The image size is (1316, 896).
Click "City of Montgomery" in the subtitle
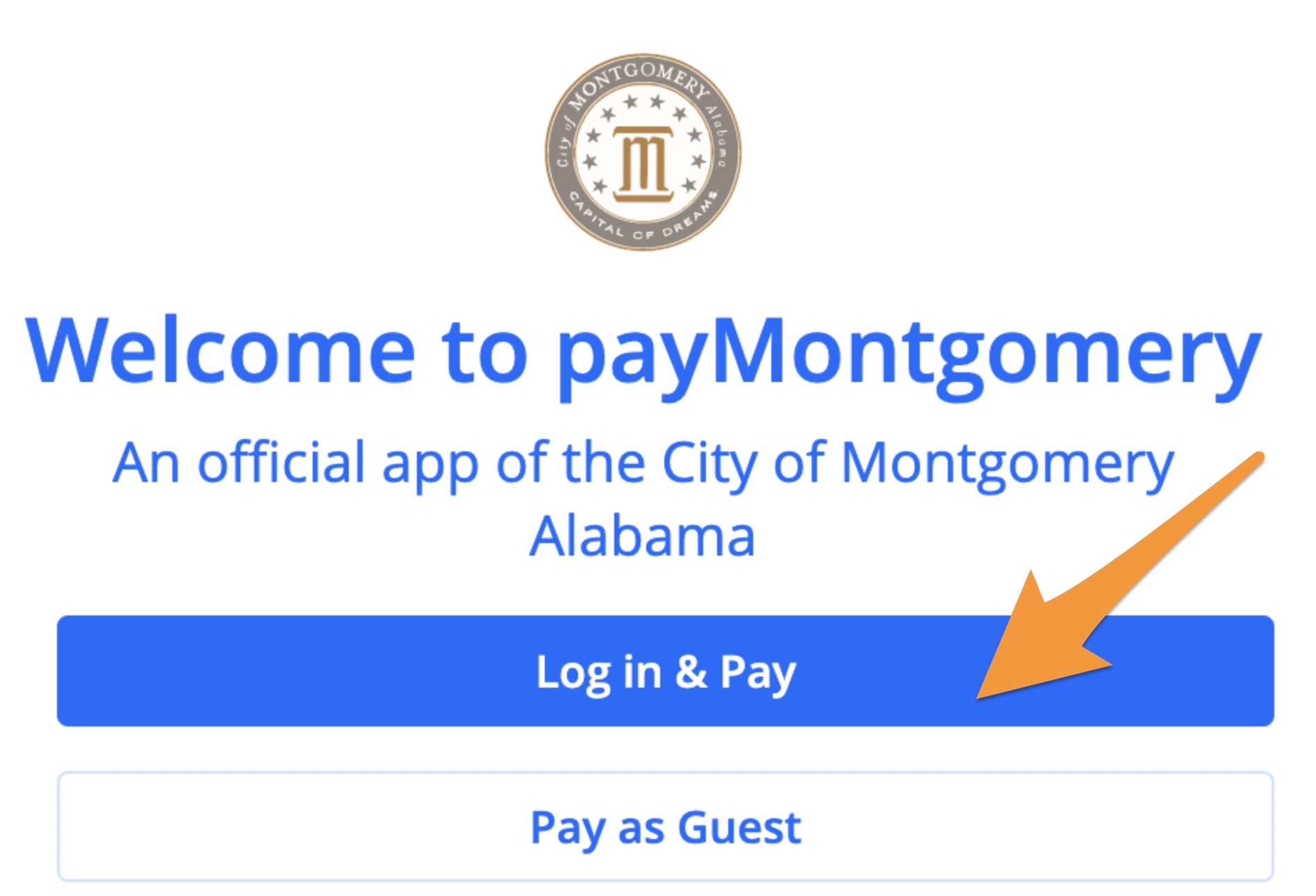tap(917, 465)
